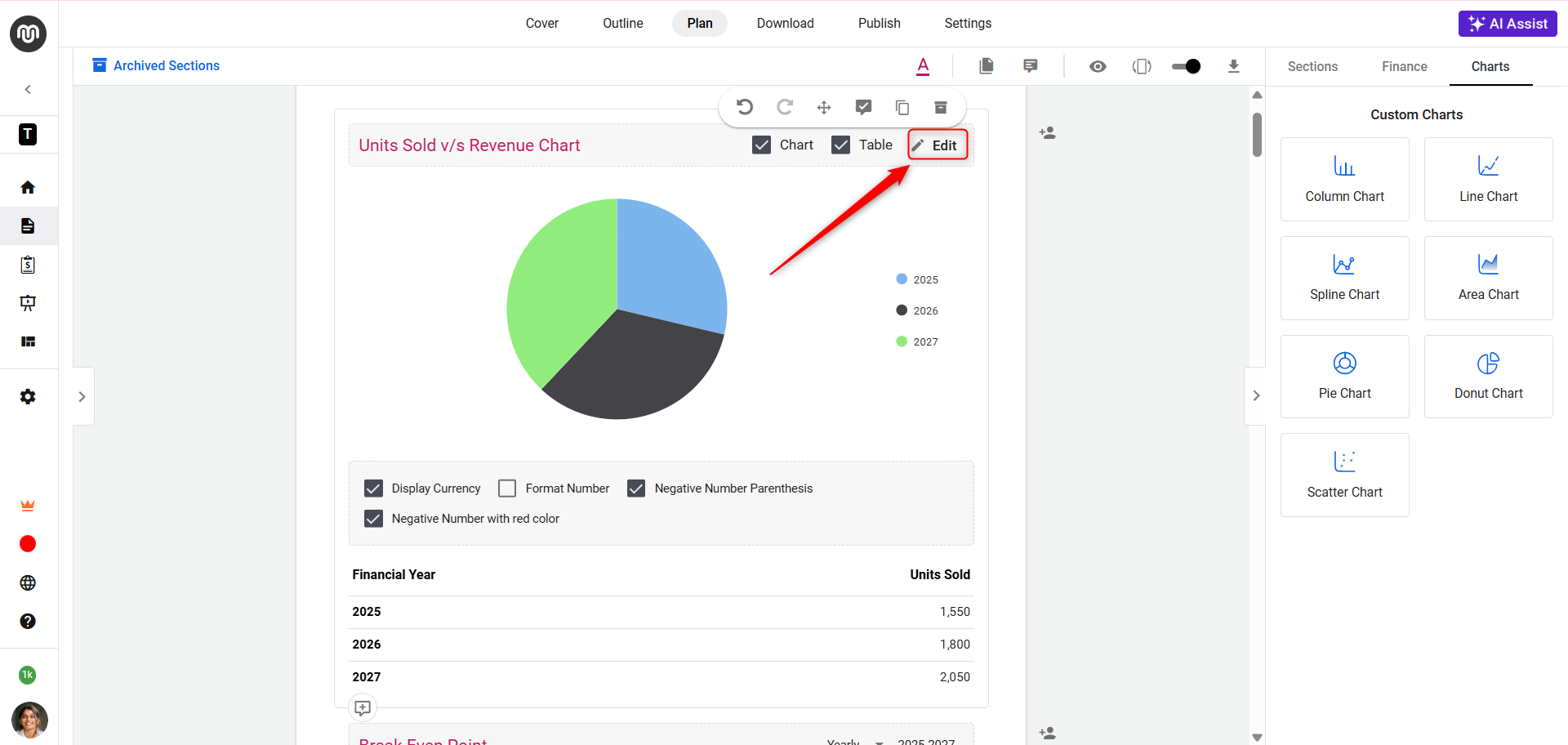Viewport: 1568px width, 745px height.
Task: Click the text color A icon
Action: tap(923, 66)
